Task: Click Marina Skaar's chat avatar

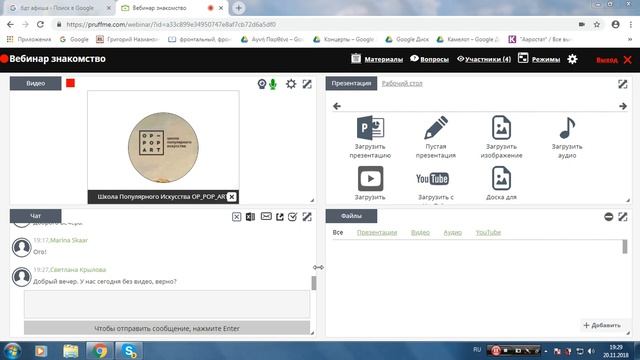Action: [x=21, y=247]
